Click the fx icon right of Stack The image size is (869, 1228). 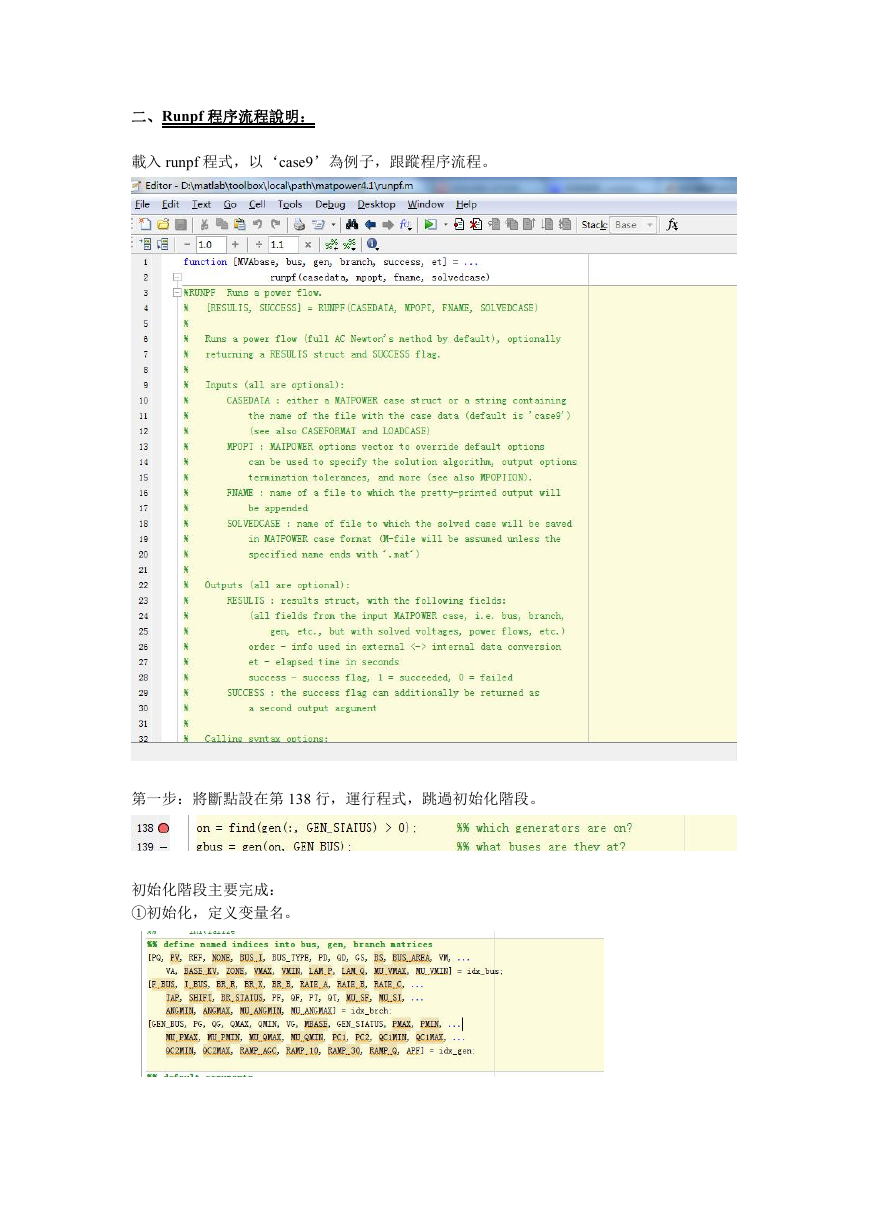pos(673,225)
